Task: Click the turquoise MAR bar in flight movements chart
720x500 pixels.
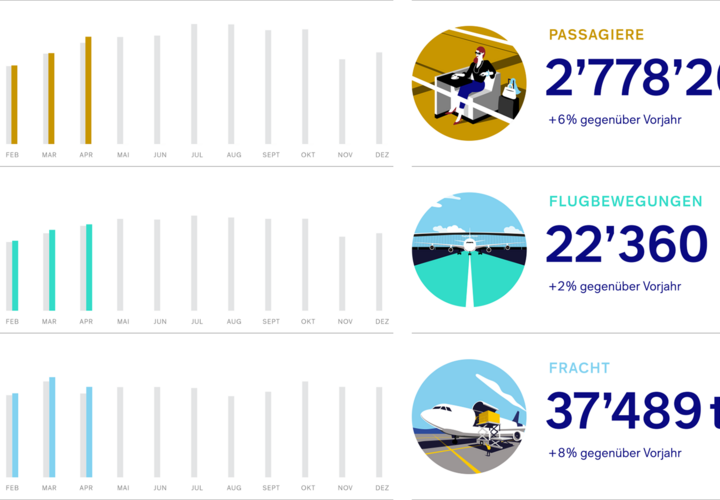Action: [x=52, y=270]
